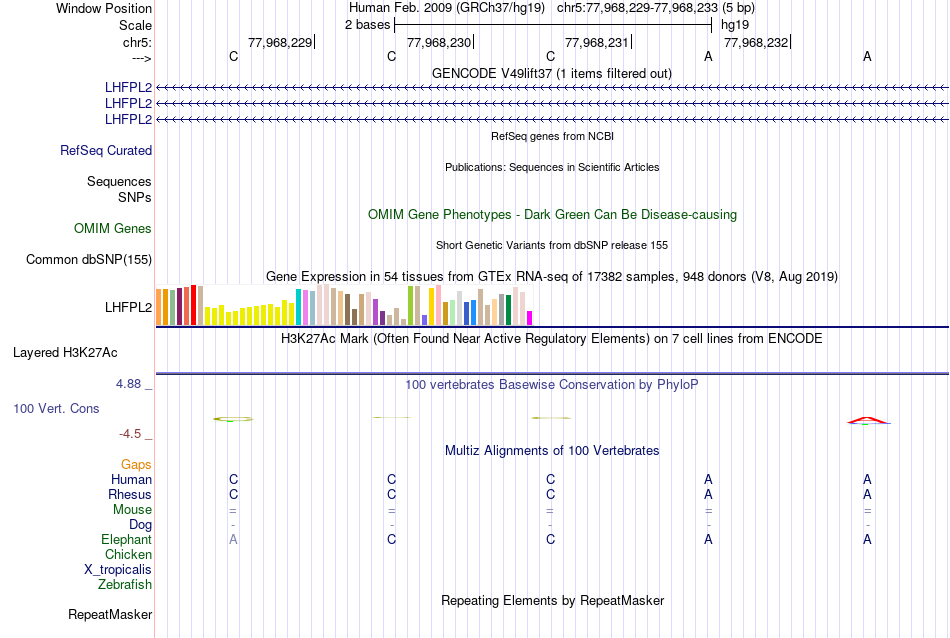This screenshot has width=950, height=638.
Task: Click the magenta GTEx bar at chart's end
Action: [x=530, y=318]
